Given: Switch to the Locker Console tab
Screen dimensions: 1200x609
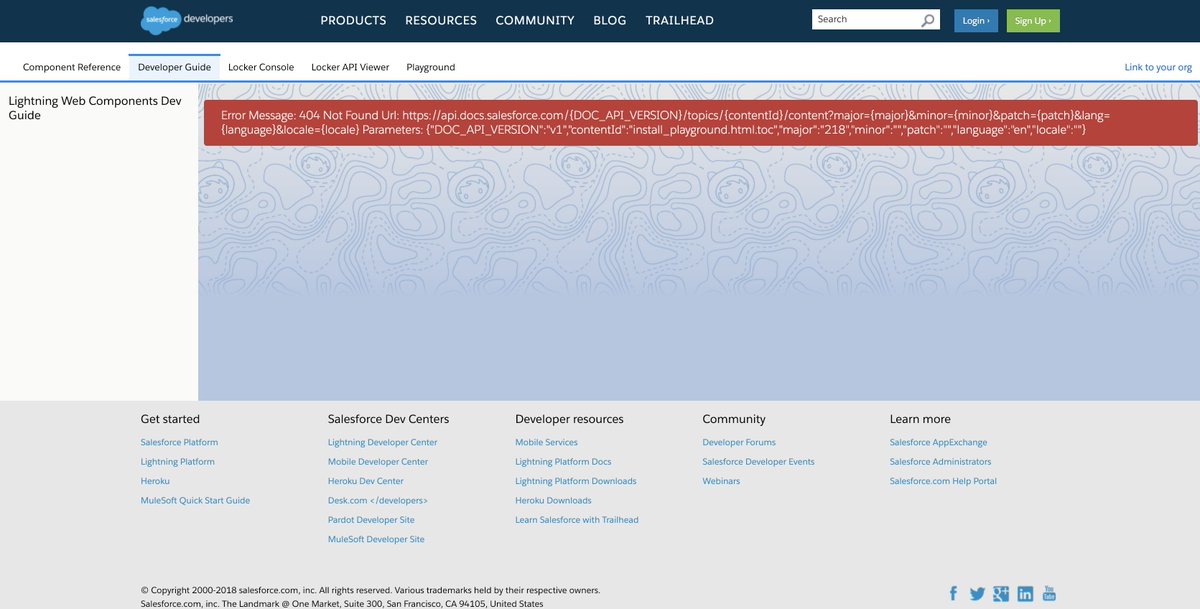Looking at the screenshot, I should 261,67.
